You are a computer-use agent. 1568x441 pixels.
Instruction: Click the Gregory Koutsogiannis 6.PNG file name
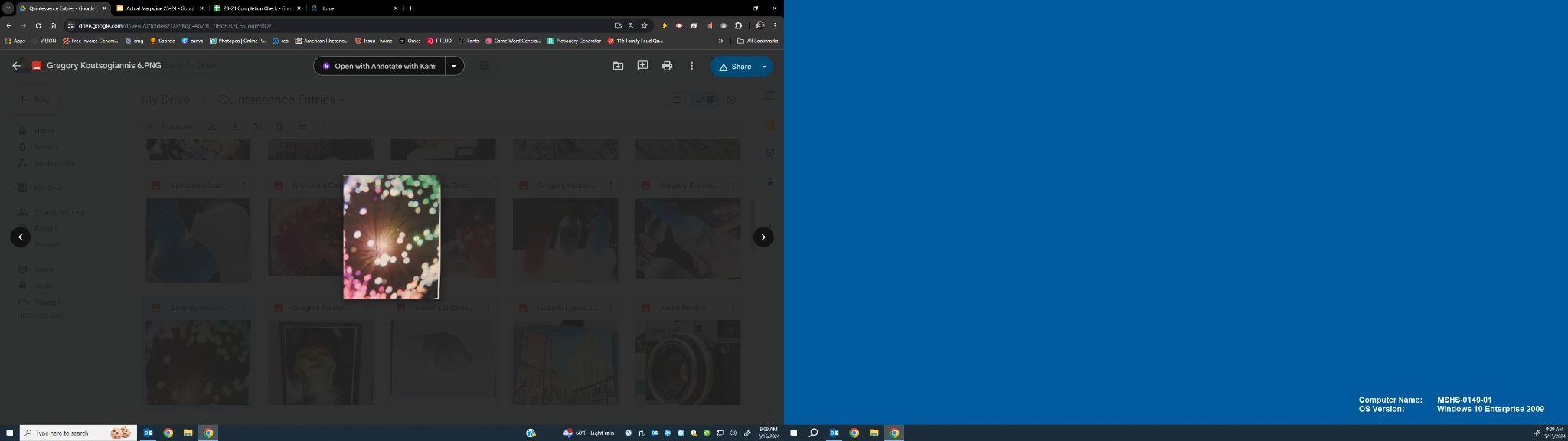pos(104,66)
